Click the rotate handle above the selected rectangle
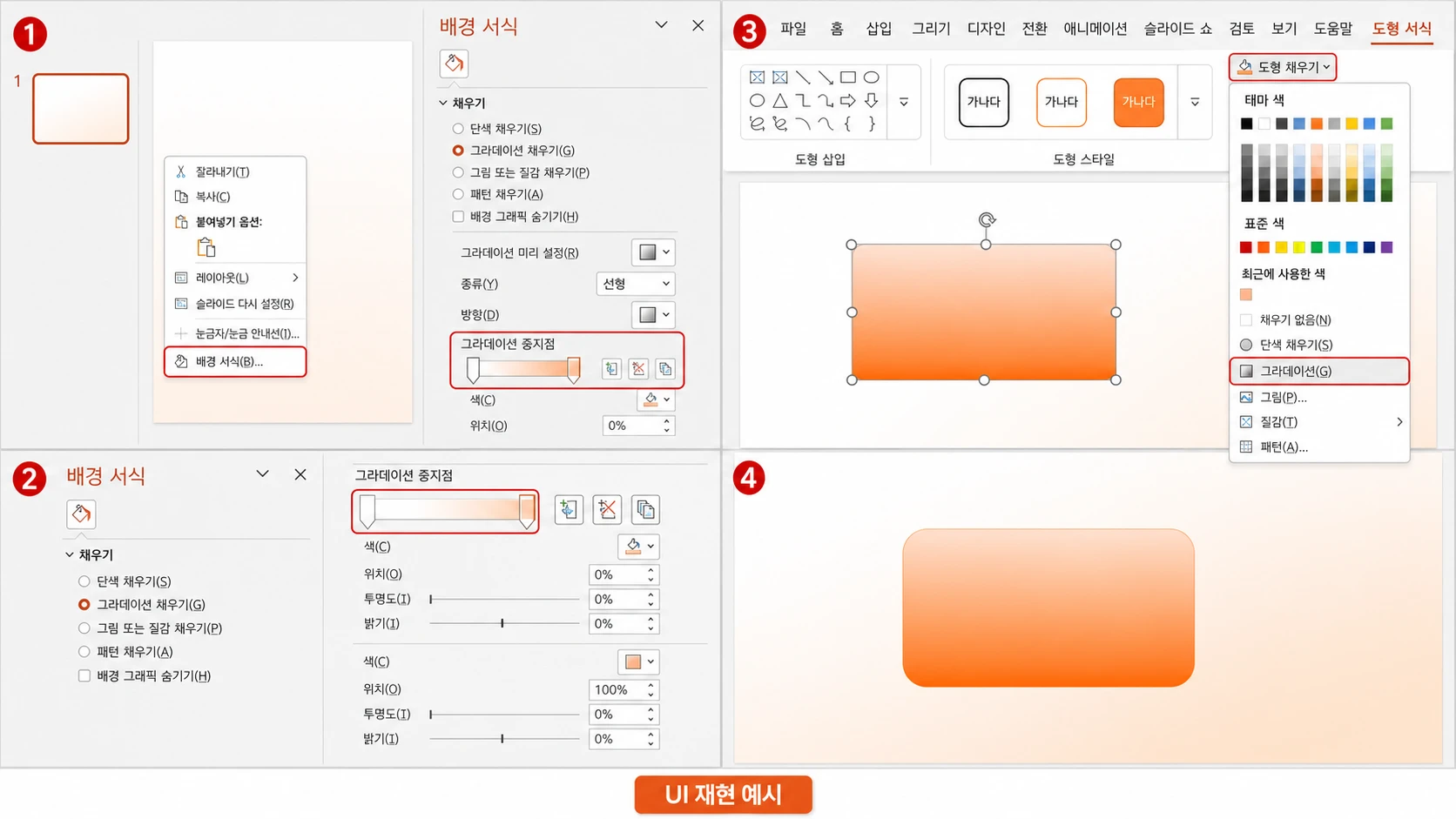The width and height of the screenshot is (1456, 819). pyautogui.click(x=987, y=219)
